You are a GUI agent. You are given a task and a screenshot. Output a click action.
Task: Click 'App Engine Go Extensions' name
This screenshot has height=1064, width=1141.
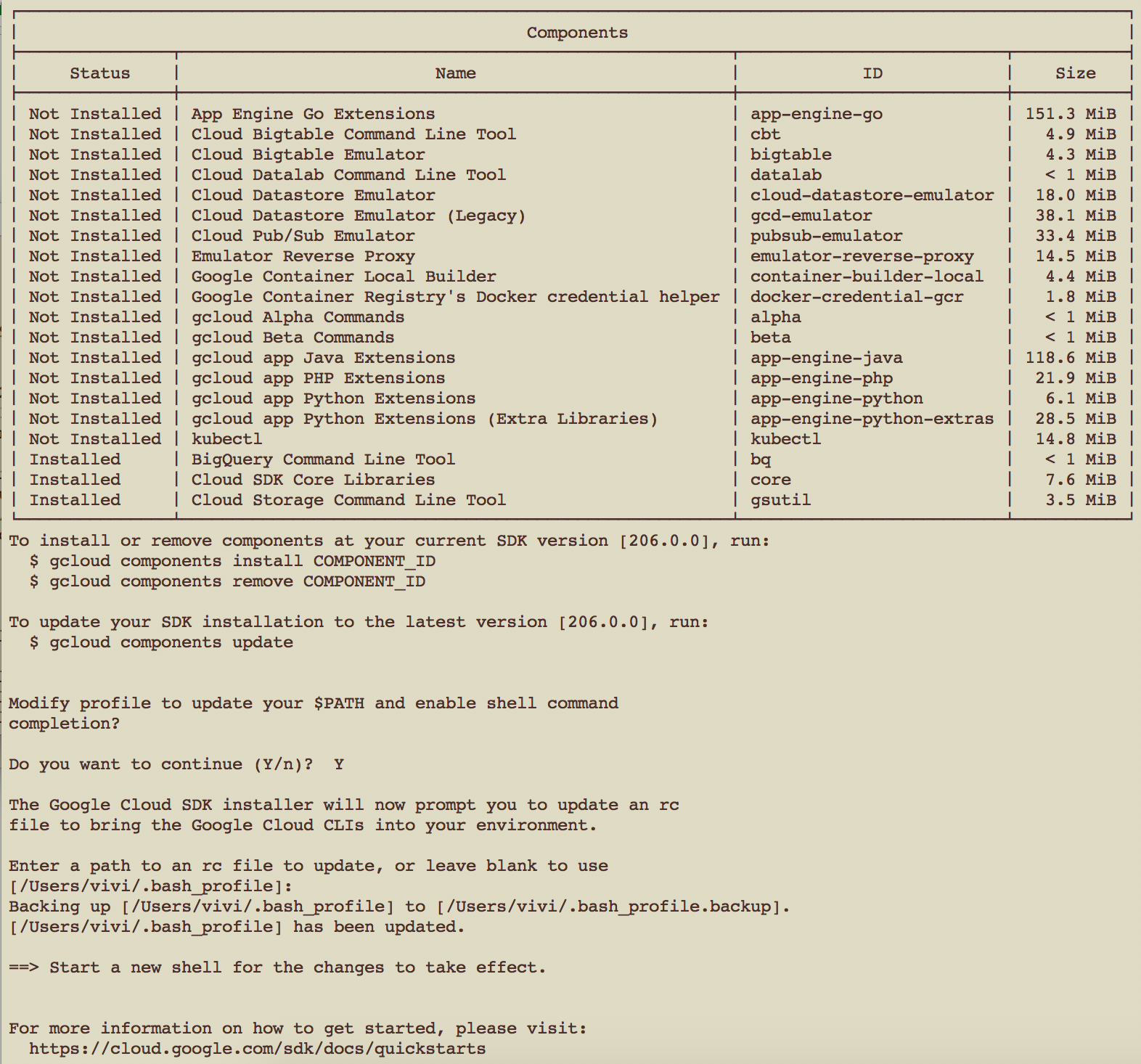click(x=313, y=114)
